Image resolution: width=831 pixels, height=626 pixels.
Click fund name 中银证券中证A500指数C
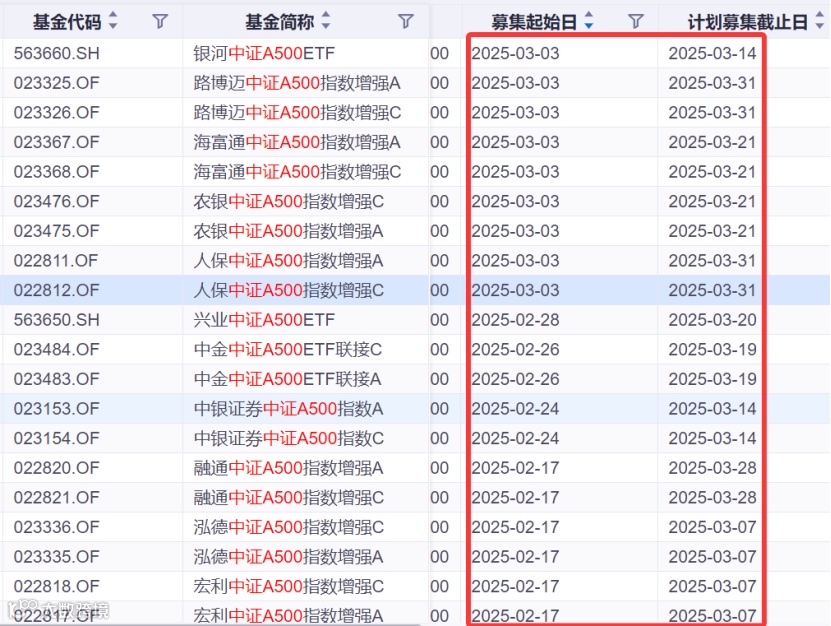point(288,439)
